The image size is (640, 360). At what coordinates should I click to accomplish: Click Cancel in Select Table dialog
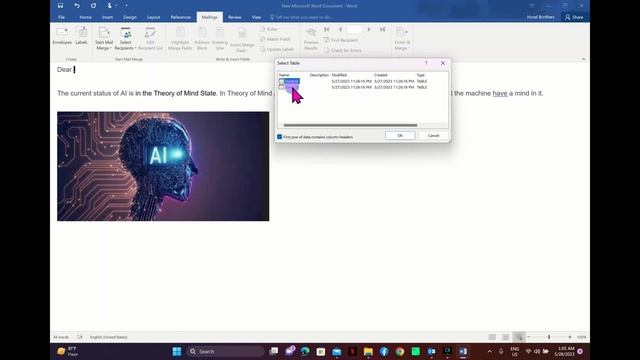click(433, 136)
